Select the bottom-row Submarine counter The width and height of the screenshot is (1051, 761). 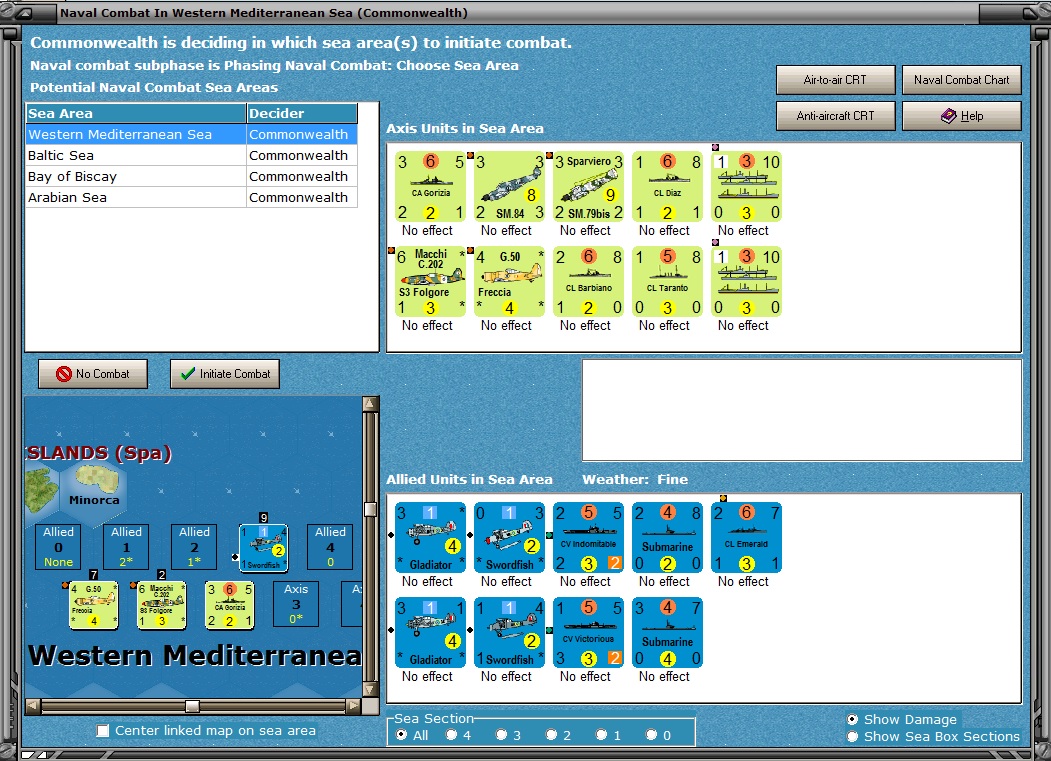pos(668,633)
